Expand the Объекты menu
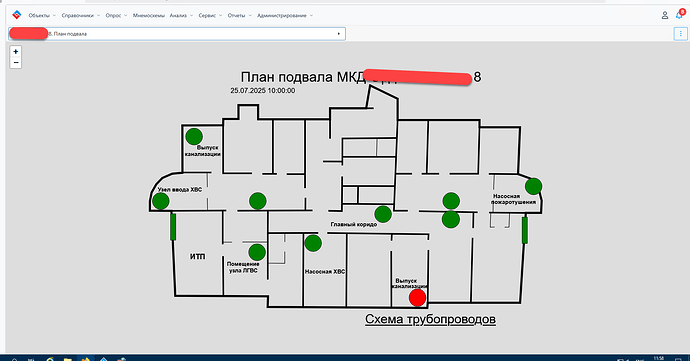Screen dimensions: 690x361 pyautogui.click(x=42, y=15)
